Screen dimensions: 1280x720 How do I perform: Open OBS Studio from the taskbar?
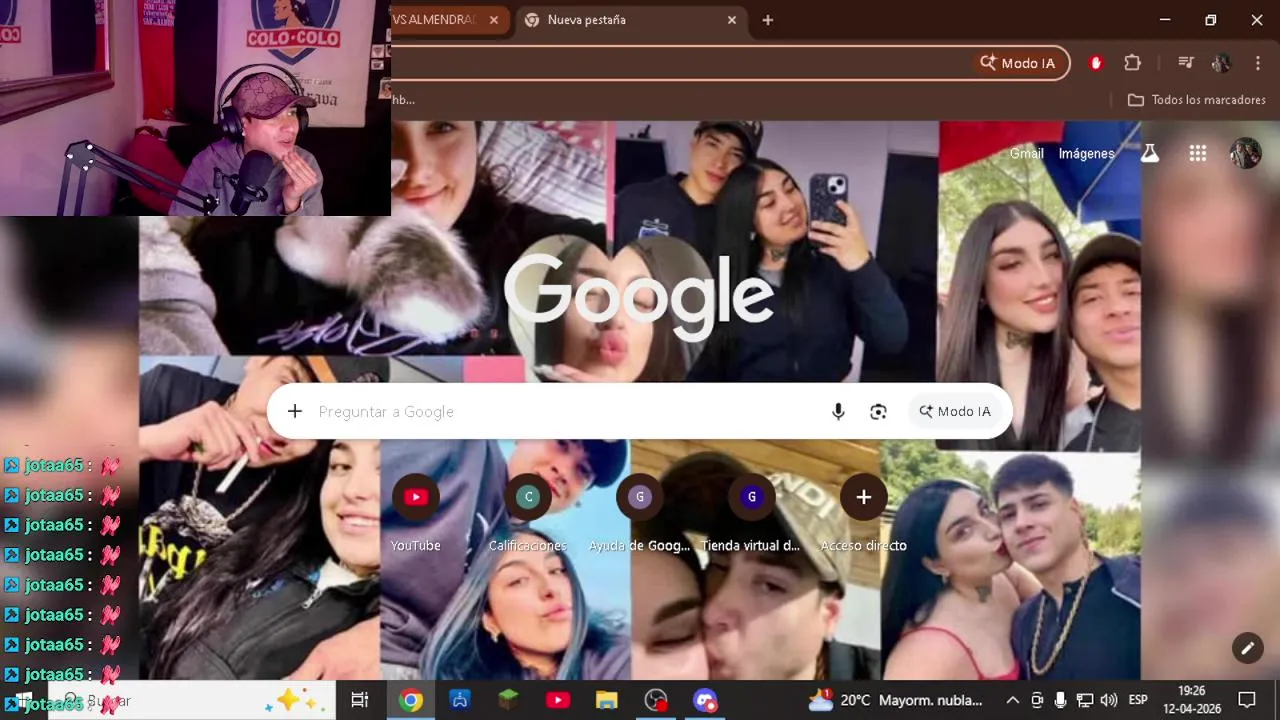pos(656,700)
